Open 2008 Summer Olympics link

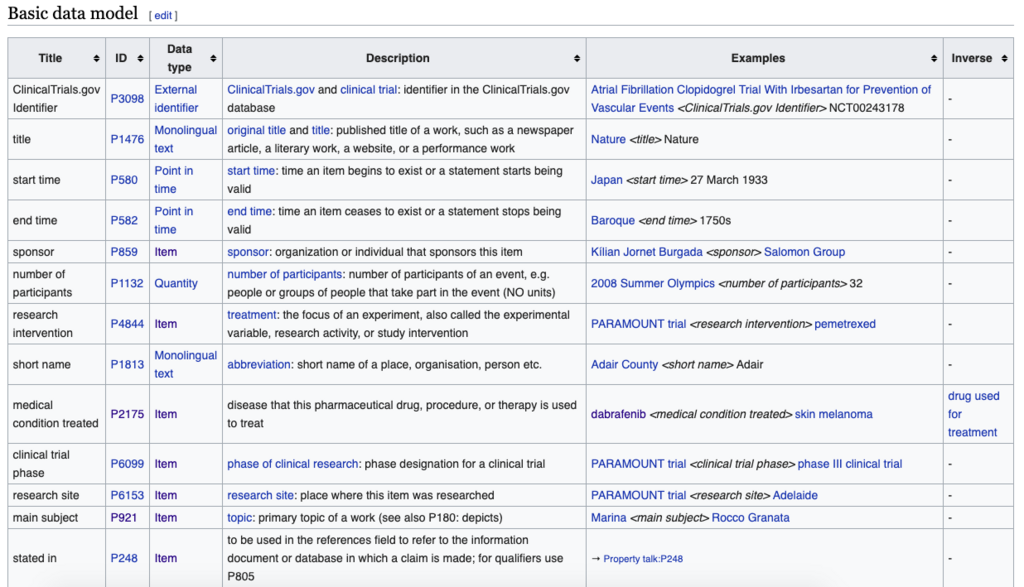(x=652, y=283)
